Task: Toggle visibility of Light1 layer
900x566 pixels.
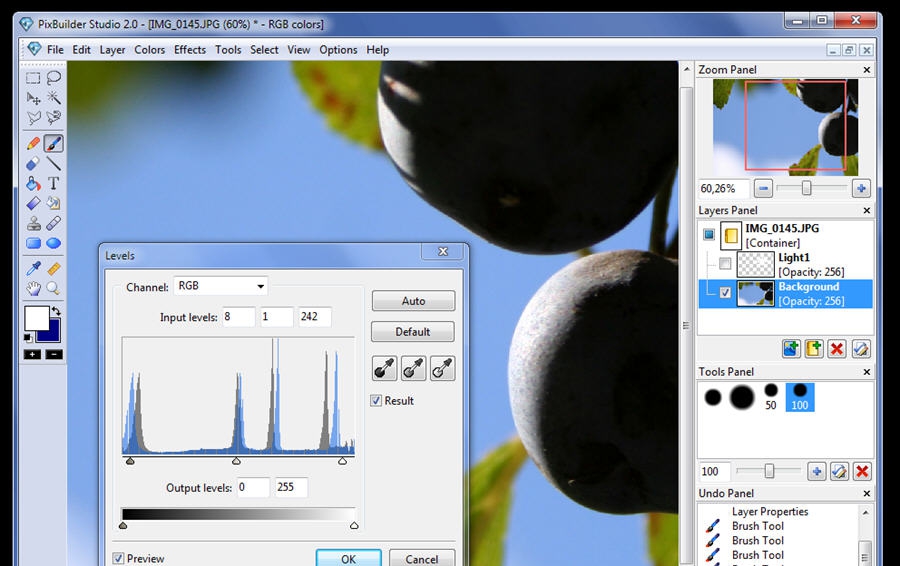Action: [x=725, y=263]
